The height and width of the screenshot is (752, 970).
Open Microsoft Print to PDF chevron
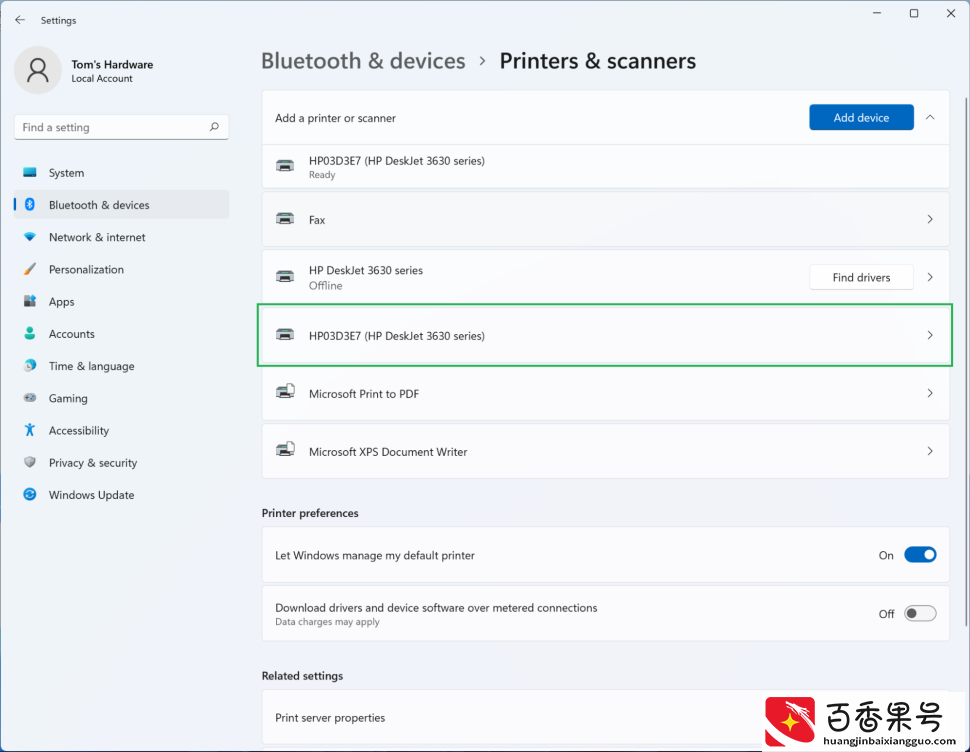[930, 393]
